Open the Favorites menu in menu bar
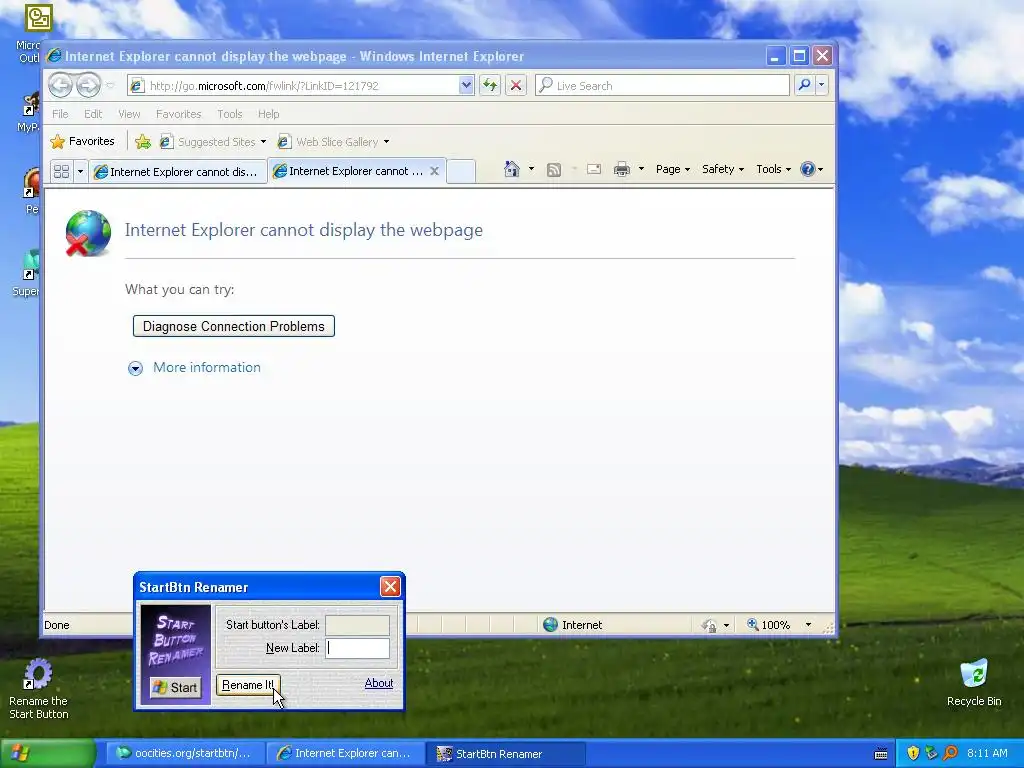 178,114
